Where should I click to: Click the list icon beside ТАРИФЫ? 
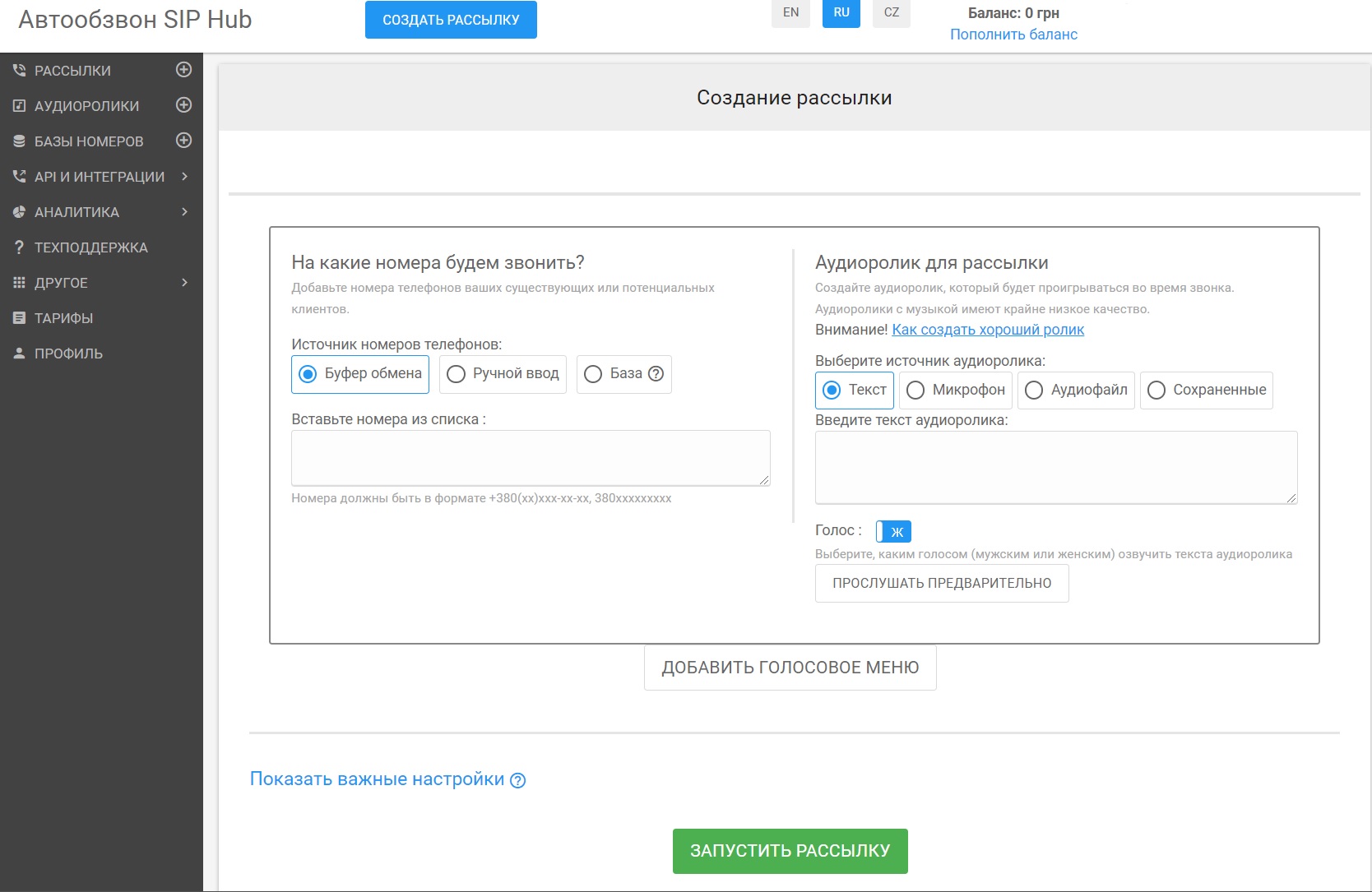20,318
